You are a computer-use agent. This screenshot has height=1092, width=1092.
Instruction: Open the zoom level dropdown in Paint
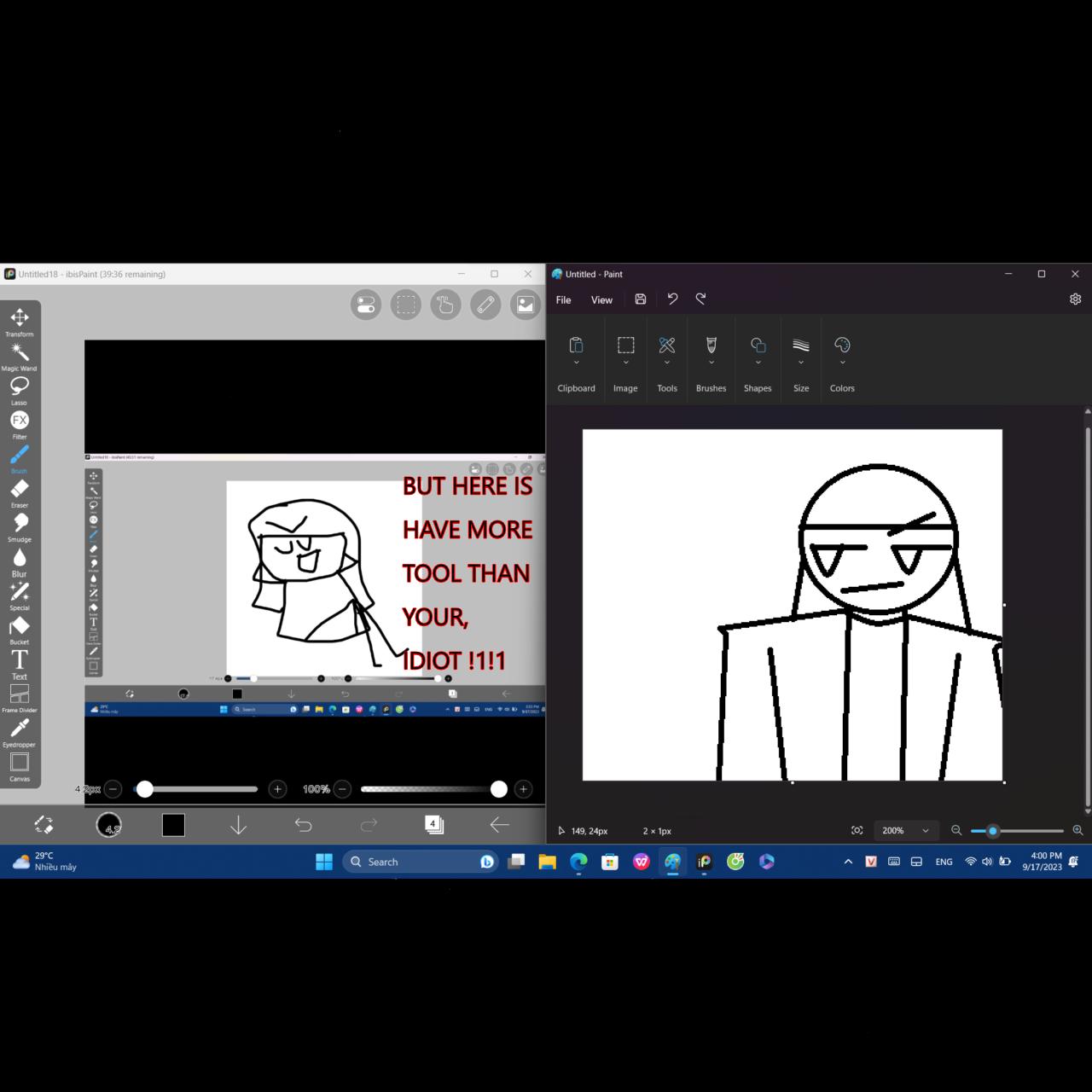[x=906, y=830]
